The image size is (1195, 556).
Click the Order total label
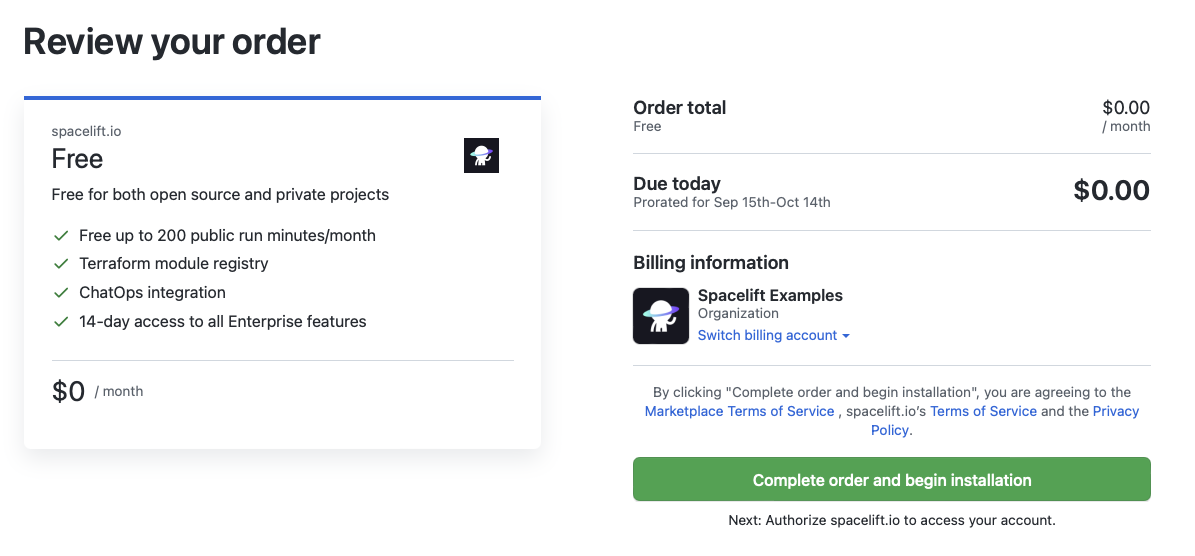point(680,107)
